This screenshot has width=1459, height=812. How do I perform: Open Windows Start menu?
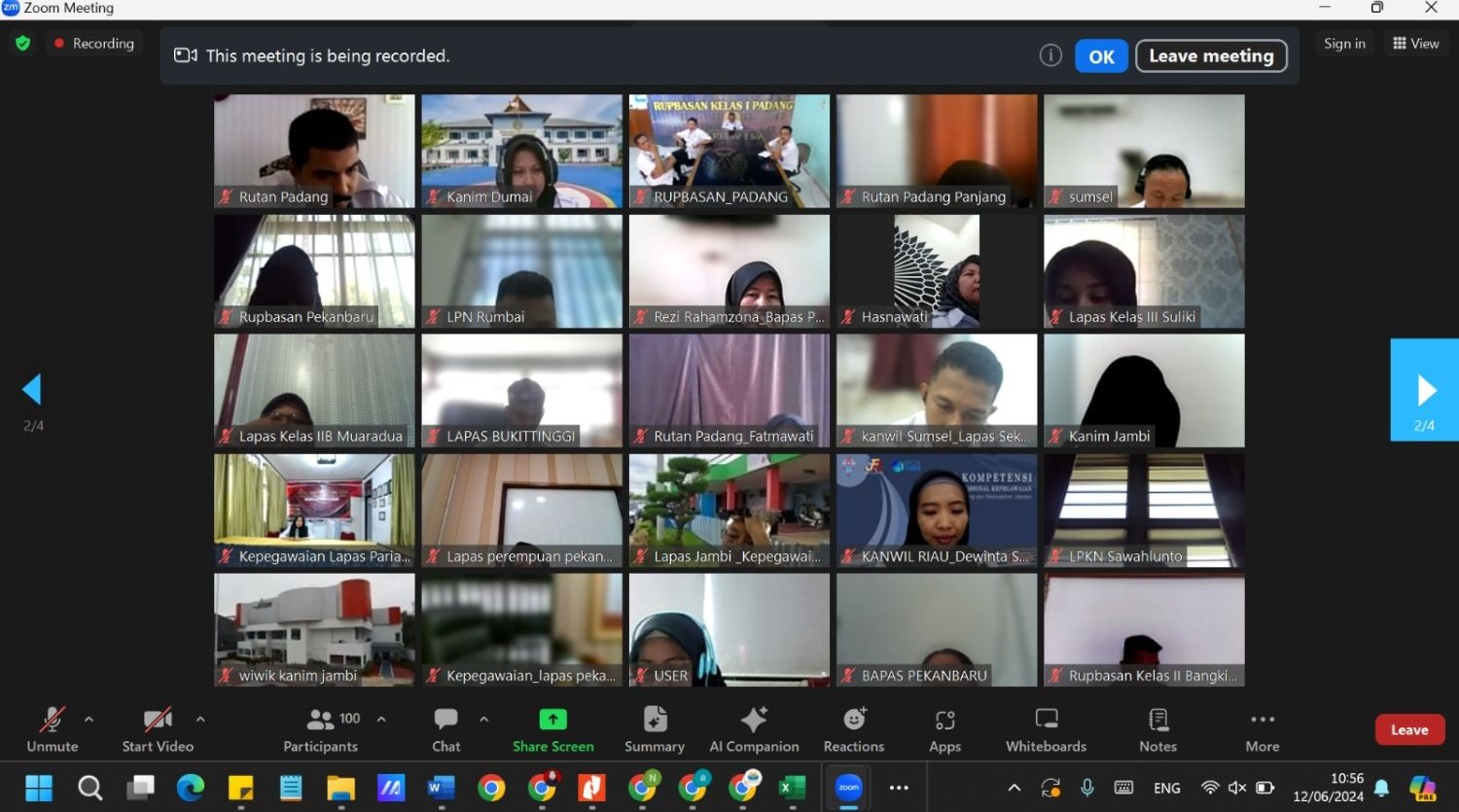coord(39,788)
